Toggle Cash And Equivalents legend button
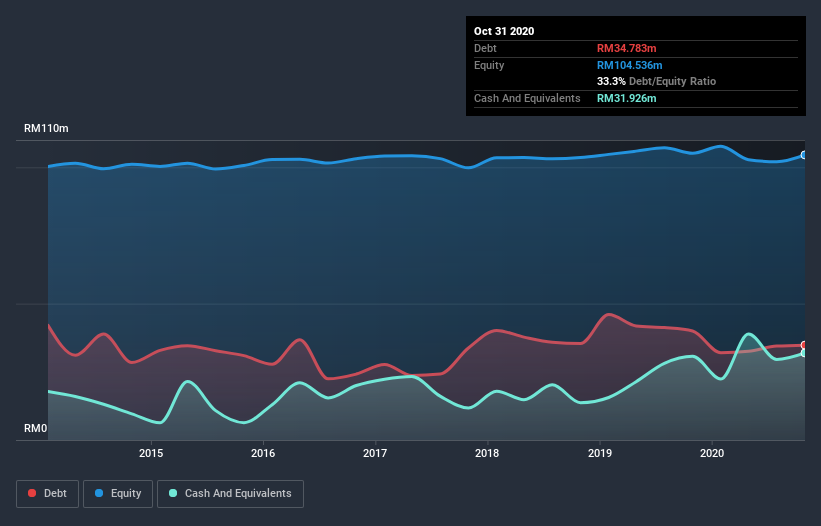The width and height of the screenshot is (821, 526). pyautogui.click(x=230, y=494)
